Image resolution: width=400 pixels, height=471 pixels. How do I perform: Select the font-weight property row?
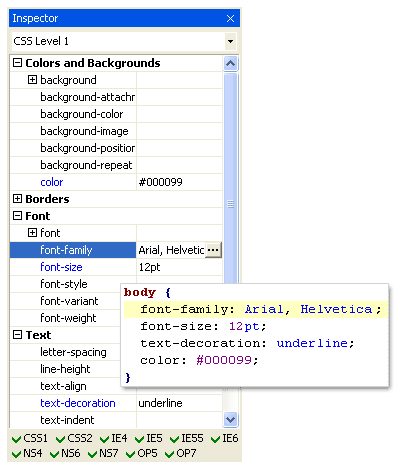click(65, 318)
